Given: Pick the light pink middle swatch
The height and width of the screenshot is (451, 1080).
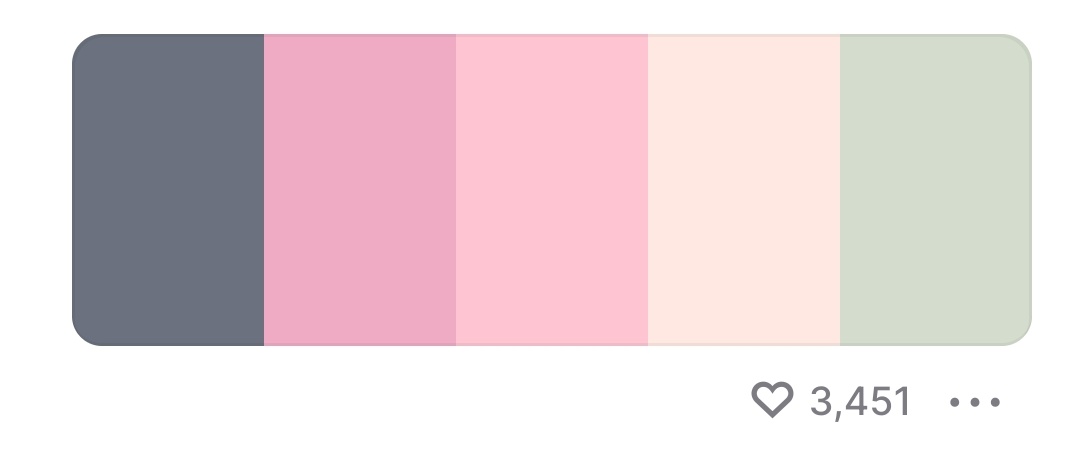Looking at the screenshot, I should [552, 190].
